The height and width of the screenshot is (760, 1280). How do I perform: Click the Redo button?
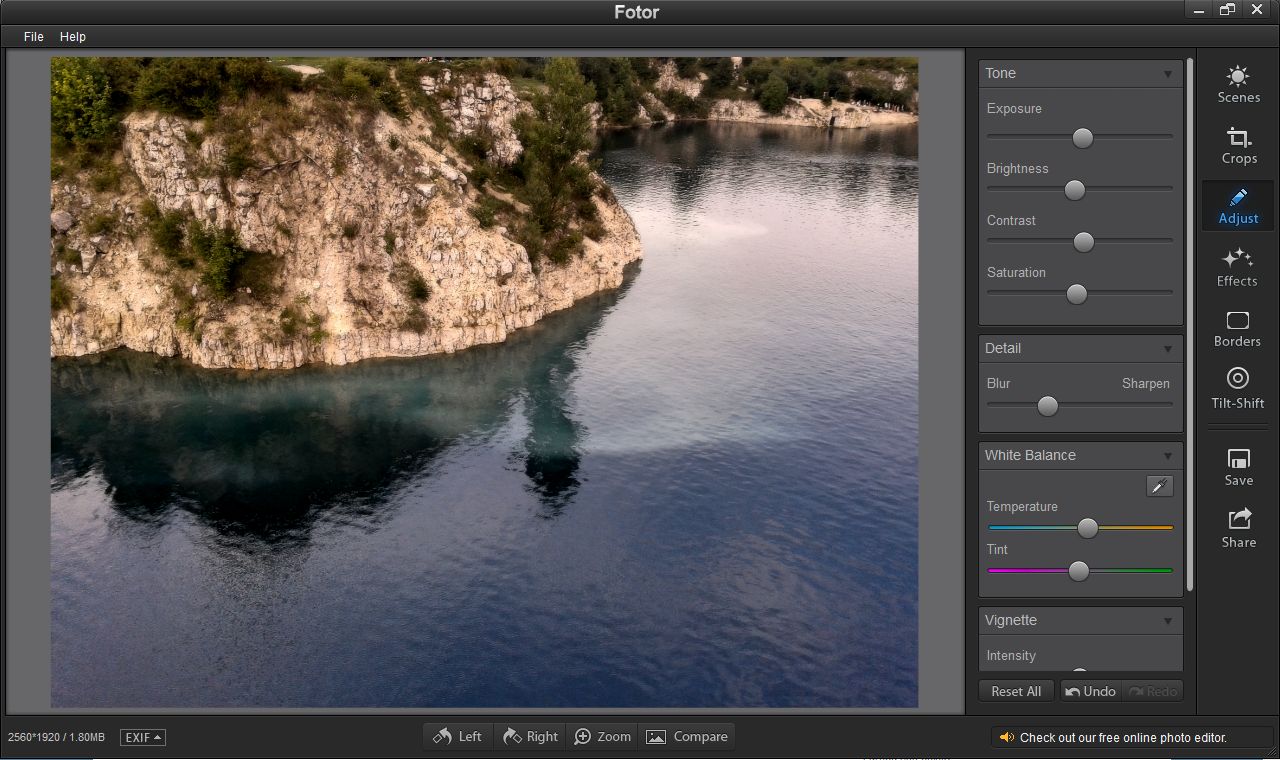1152,691
